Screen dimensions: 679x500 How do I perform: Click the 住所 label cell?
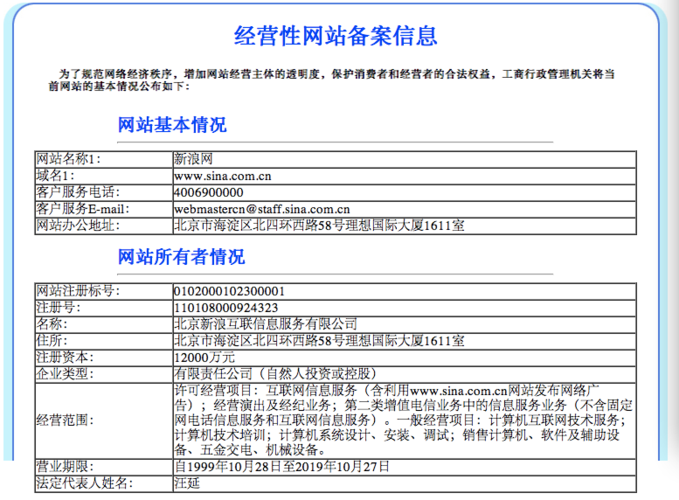point(103,341)
